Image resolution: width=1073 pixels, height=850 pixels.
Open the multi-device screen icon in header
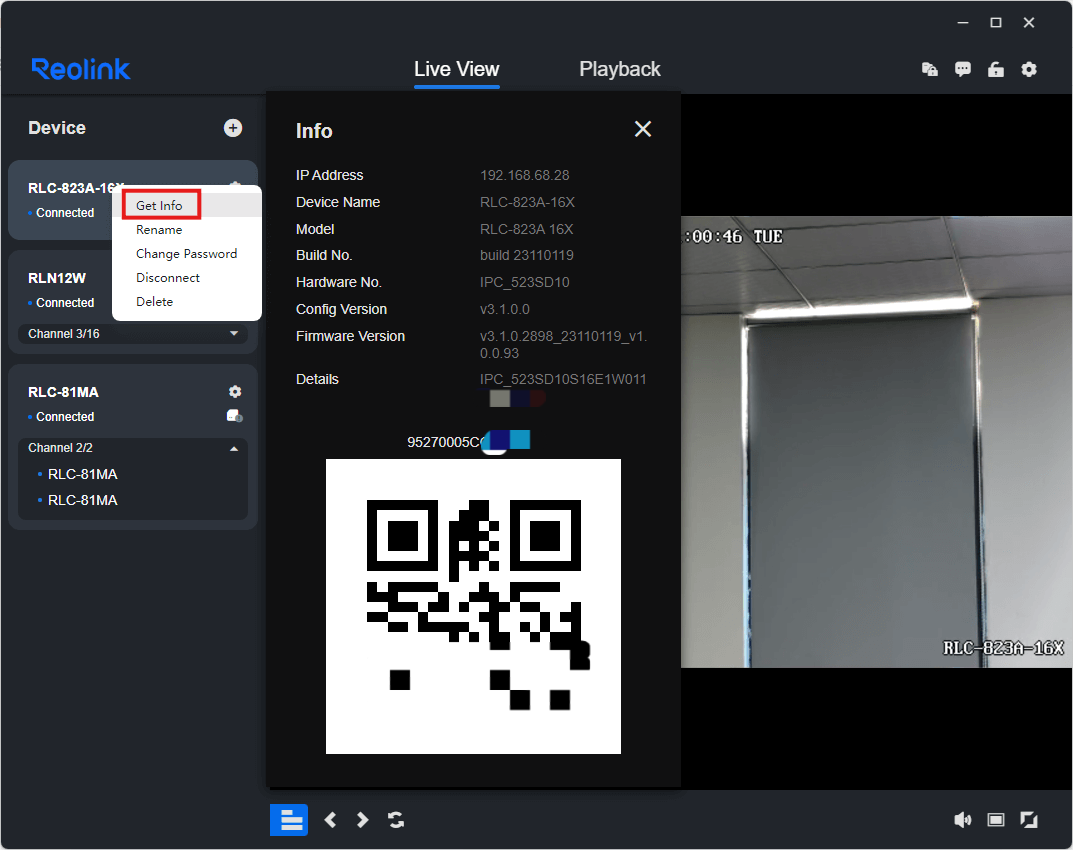coord(929,69)
